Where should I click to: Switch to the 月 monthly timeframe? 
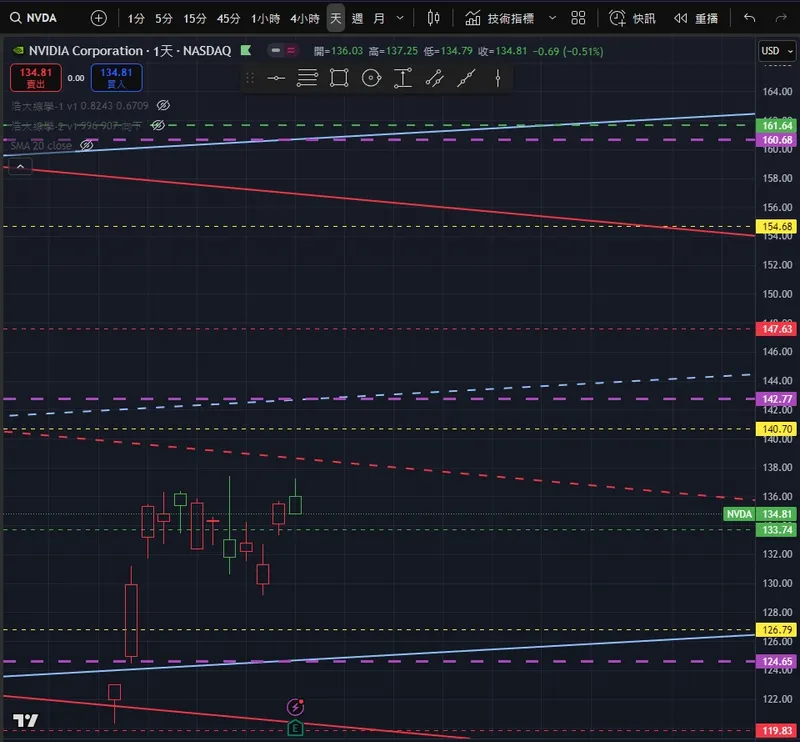[379, 19]
